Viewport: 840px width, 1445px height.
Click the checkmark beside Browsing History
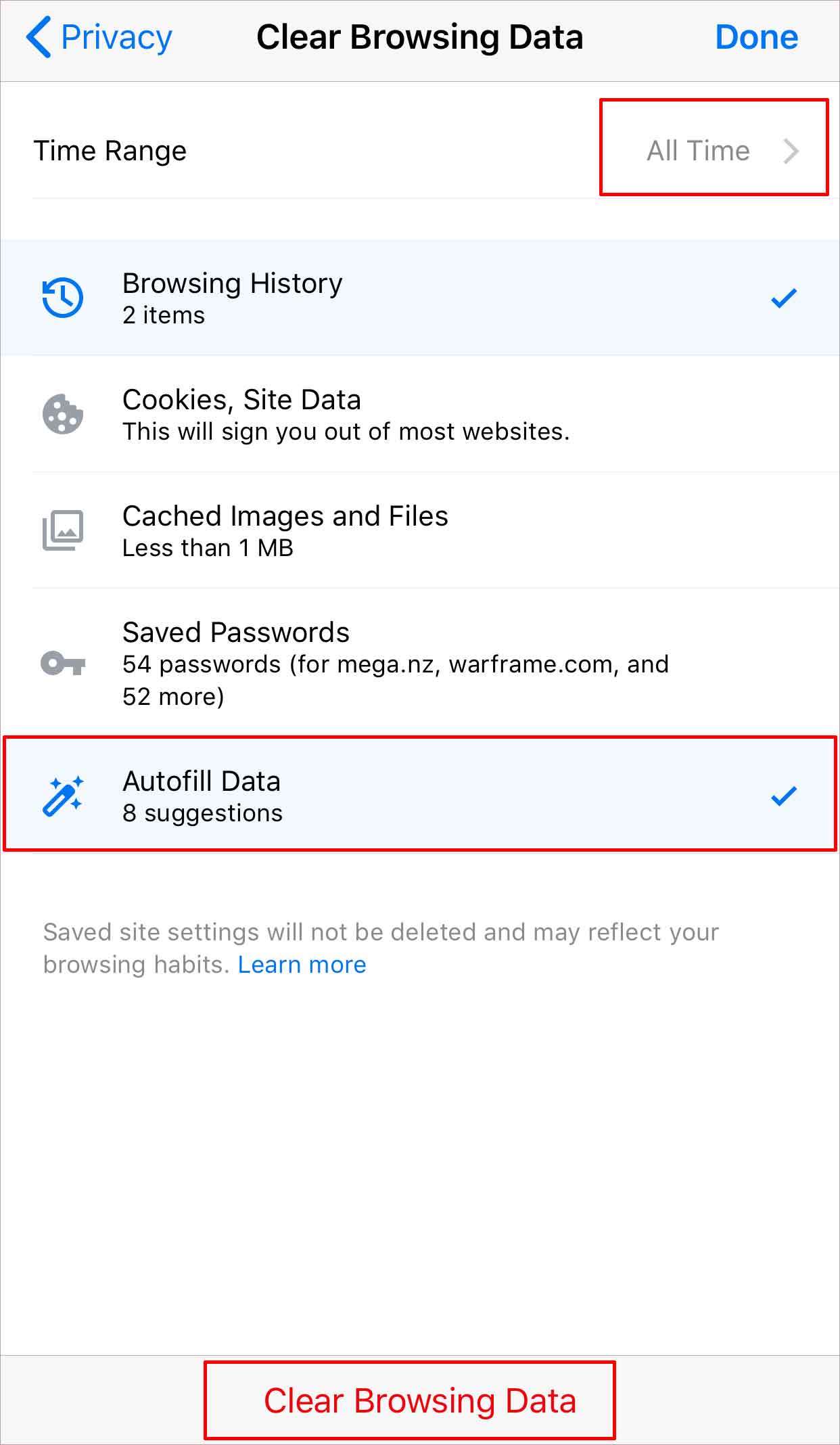point(784,296)
